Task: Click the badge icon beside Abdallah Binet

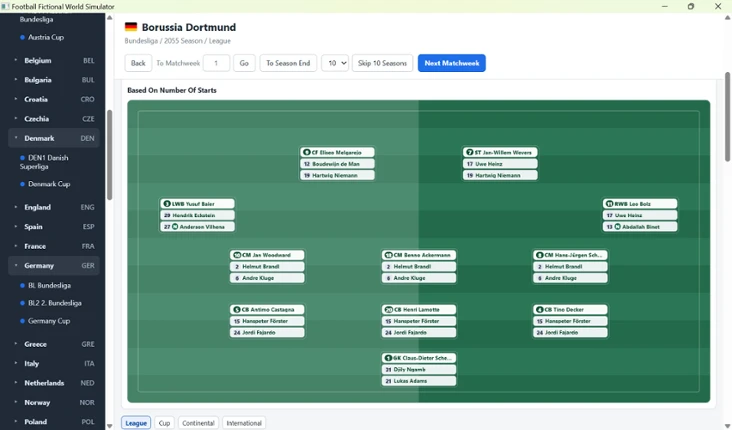Action: [618, 226]
